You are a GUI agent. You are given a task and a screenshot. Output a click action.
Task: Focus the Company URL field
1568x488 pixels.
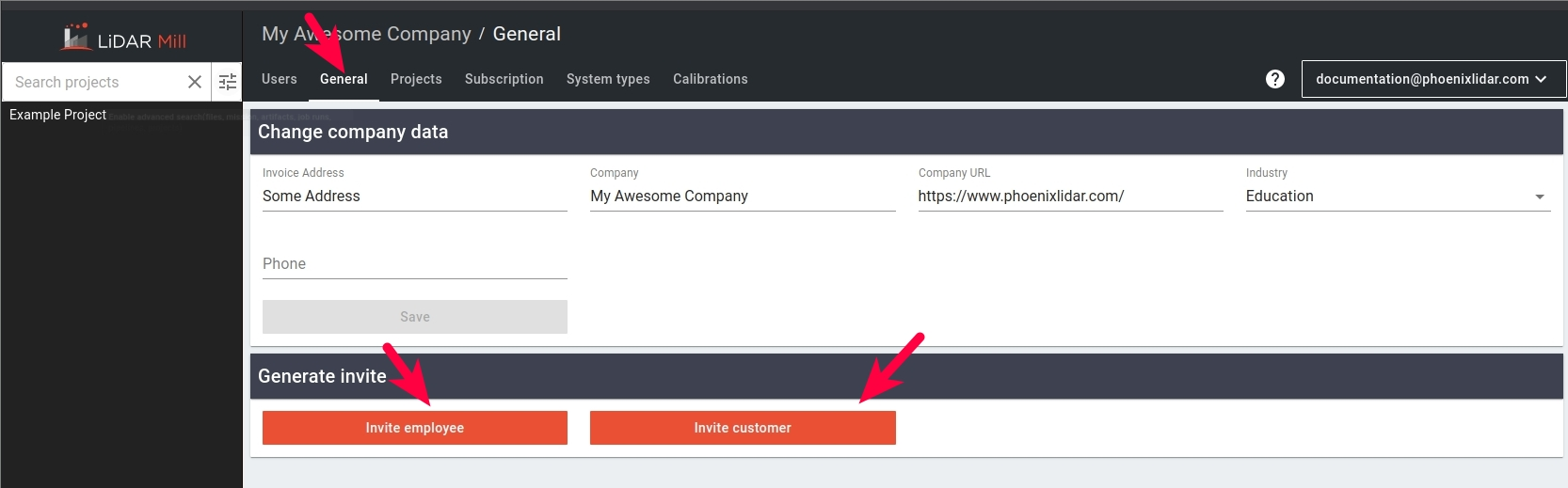click(1069, 196)
